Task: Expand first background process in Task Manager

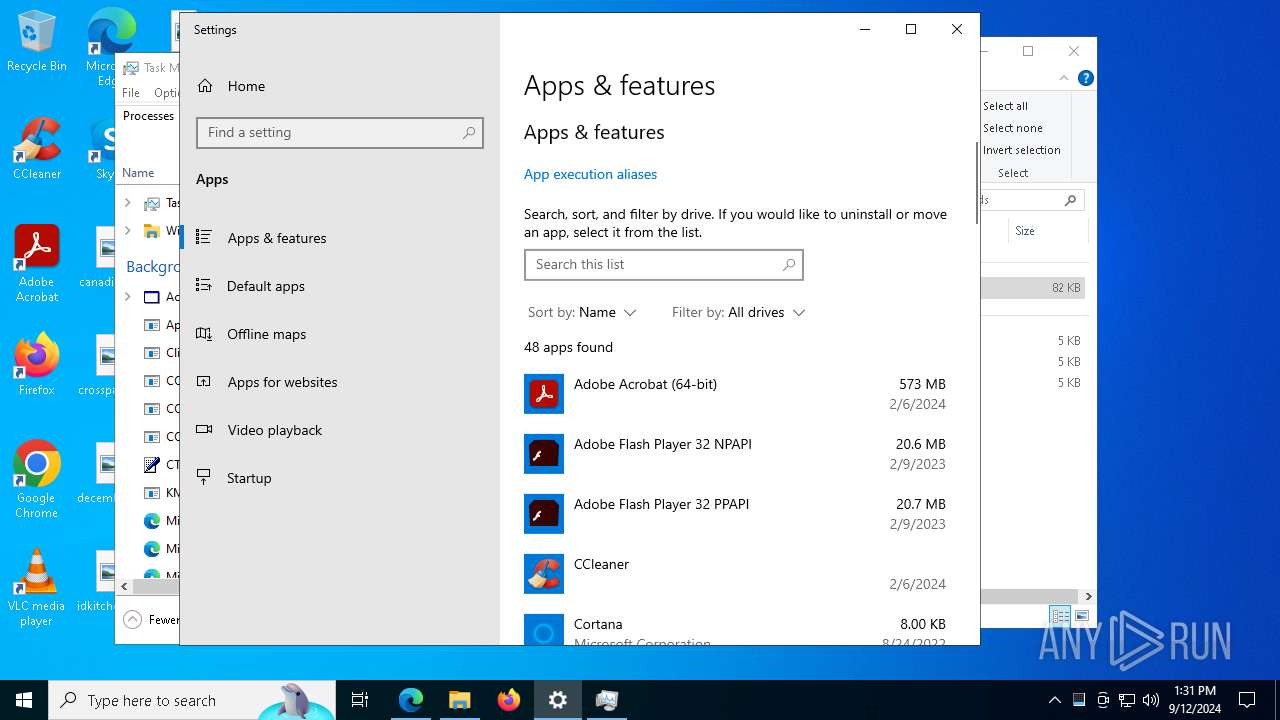Action: [127, 297]
